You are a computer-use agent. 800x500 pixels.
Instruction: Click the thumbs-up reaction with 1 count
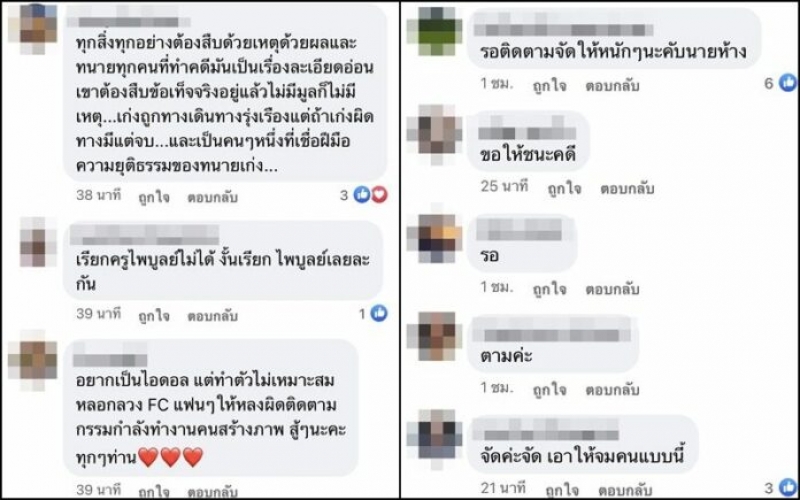(x=379, y=313)
